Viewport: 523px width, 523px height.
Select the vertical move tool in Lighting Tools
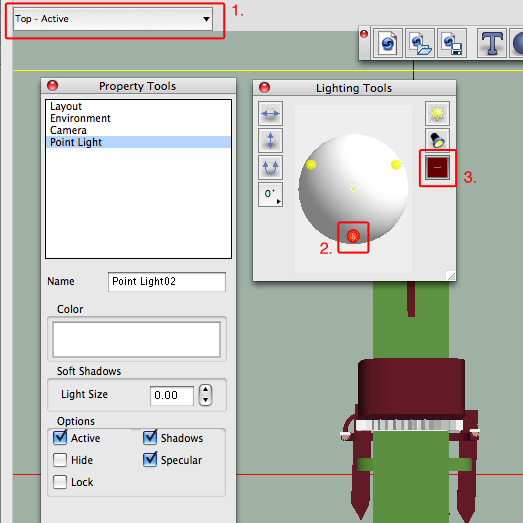(270, 140)
